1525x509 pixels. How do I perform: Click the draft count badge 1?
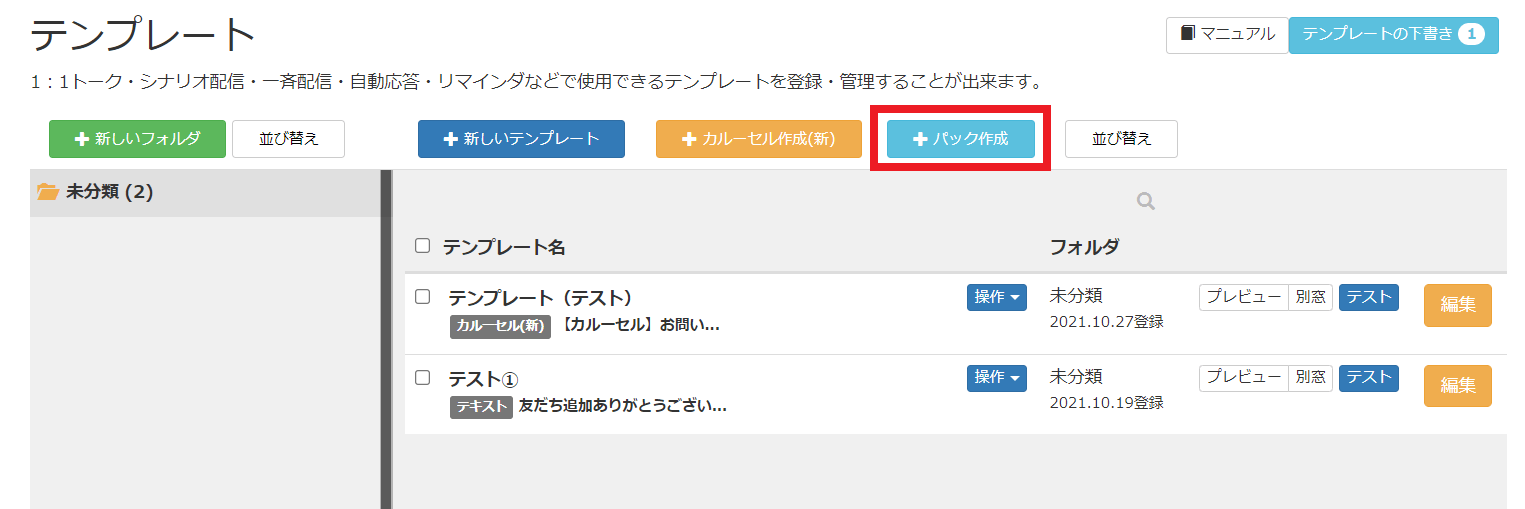point(1471,34)
